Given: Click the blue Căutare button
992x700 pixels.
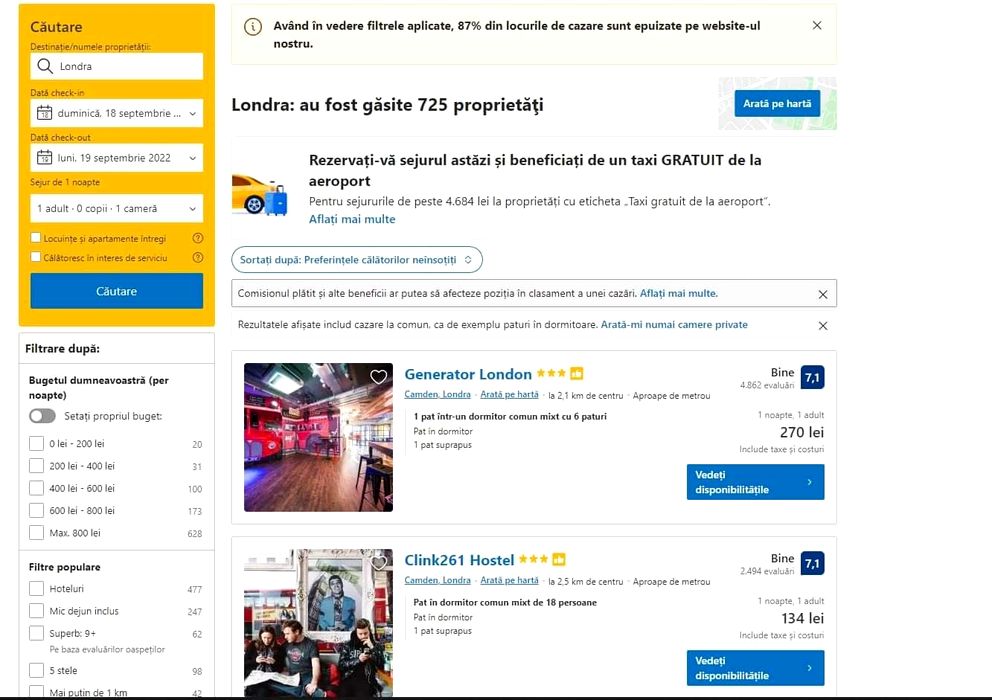Looking at the screenshot, I should 116,291.
